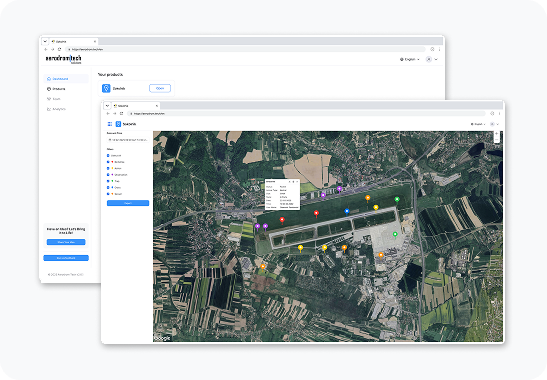547x380 pixels.
Task: Click the blue button below the sidebar promo card
Action: (x=66, y=258)
